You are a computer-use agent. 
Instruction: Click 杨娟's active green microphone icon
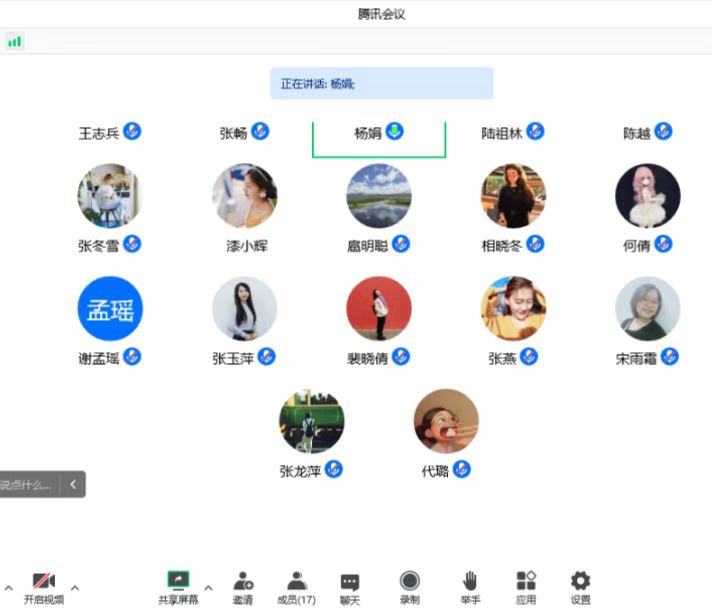coord(395,131)
